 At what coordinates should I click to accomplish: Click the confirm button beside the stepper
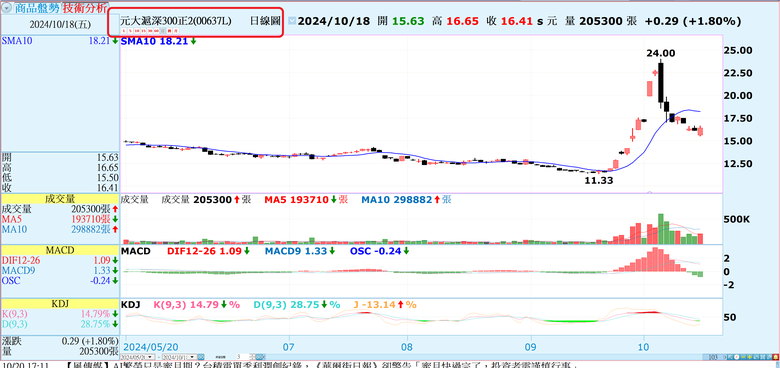[259, 357]
